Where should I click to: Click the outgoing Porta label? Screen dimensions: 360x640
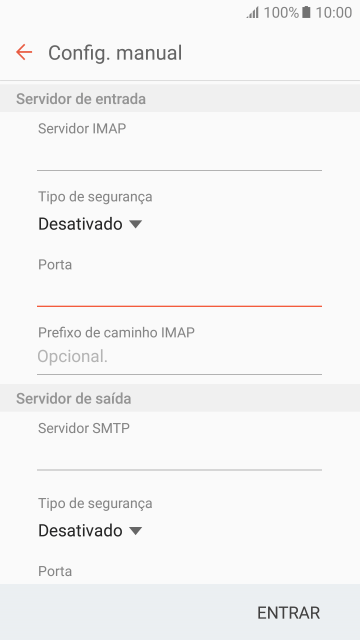point(55,571)
